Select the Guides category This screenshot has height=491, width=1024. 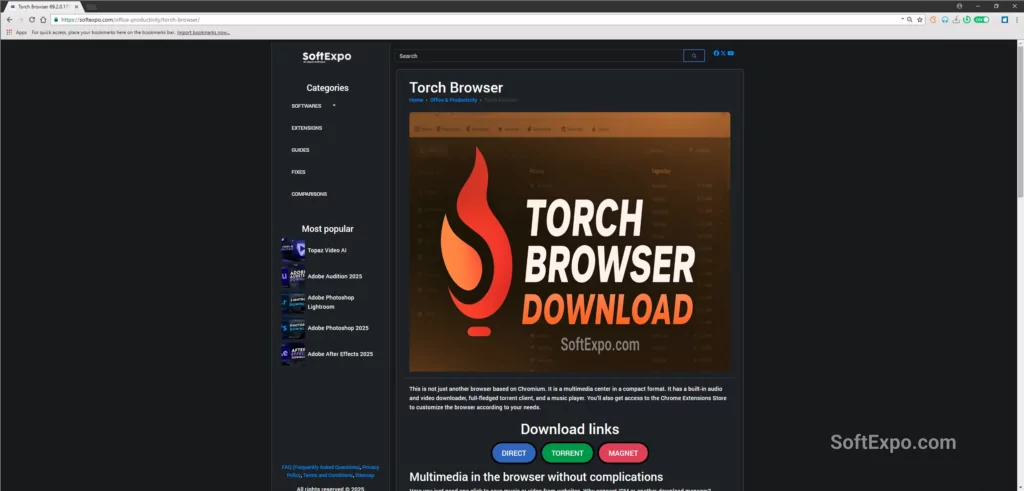(x=300, y=150)
